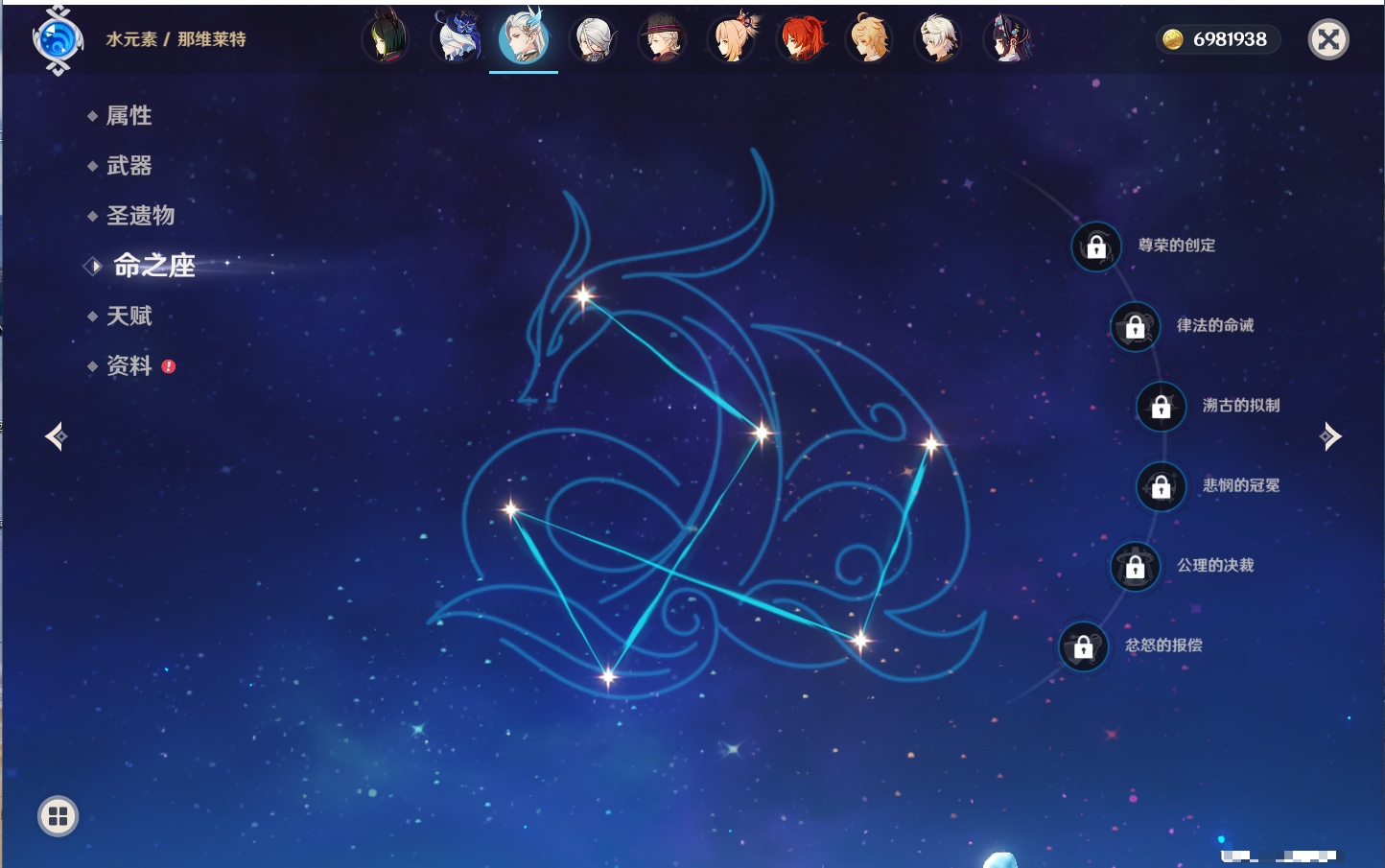
Task: Click the red alert badge beside 资料
Action: [169, 366]
